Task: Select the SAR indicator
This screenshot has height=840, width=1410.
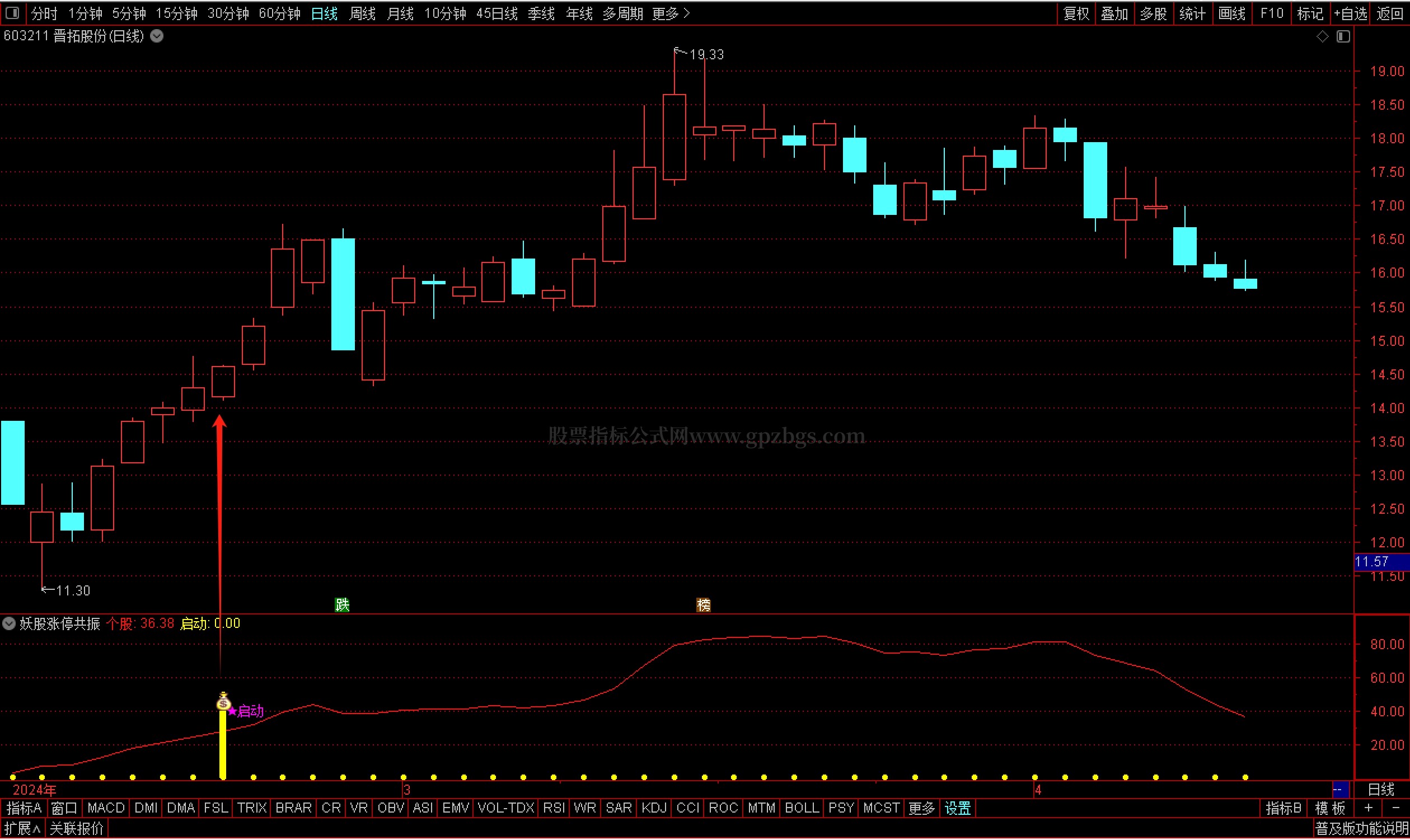Action: pyautogui.click(x=619, y=809)
